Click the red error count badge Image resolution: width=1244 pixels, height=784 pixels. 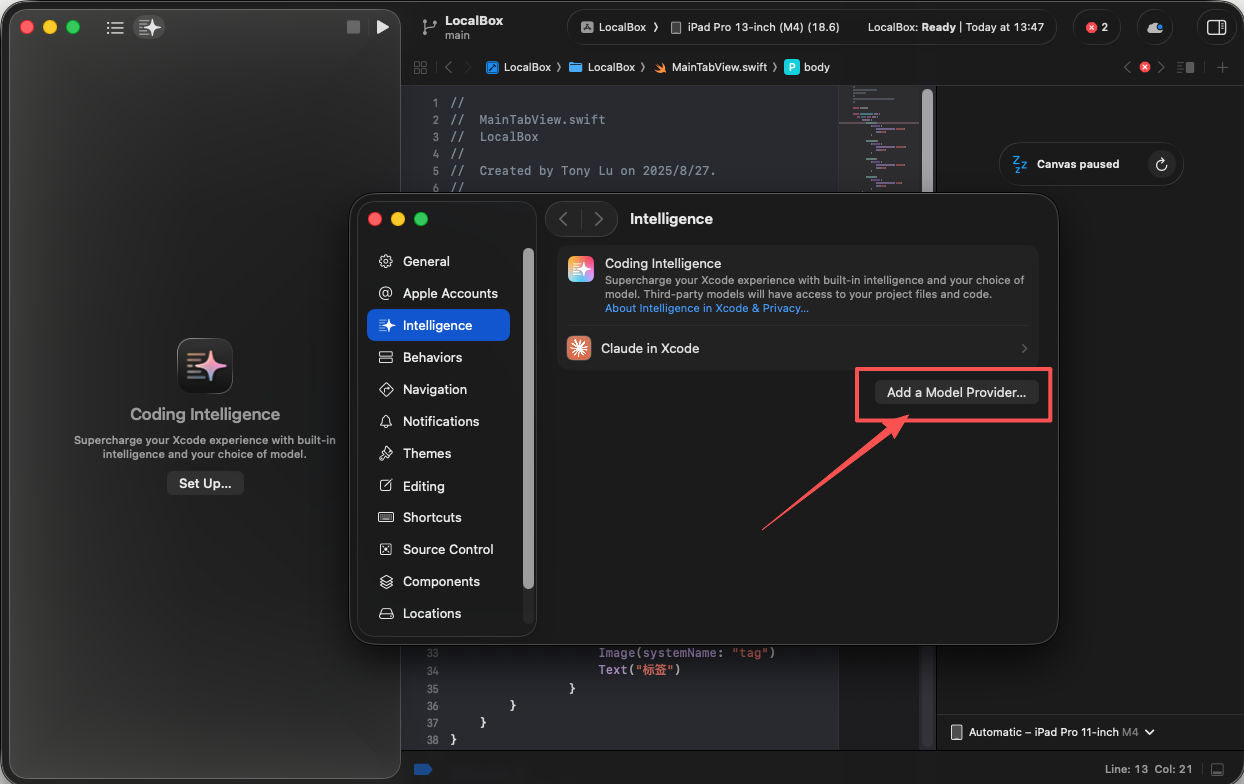pos(1097,27)
